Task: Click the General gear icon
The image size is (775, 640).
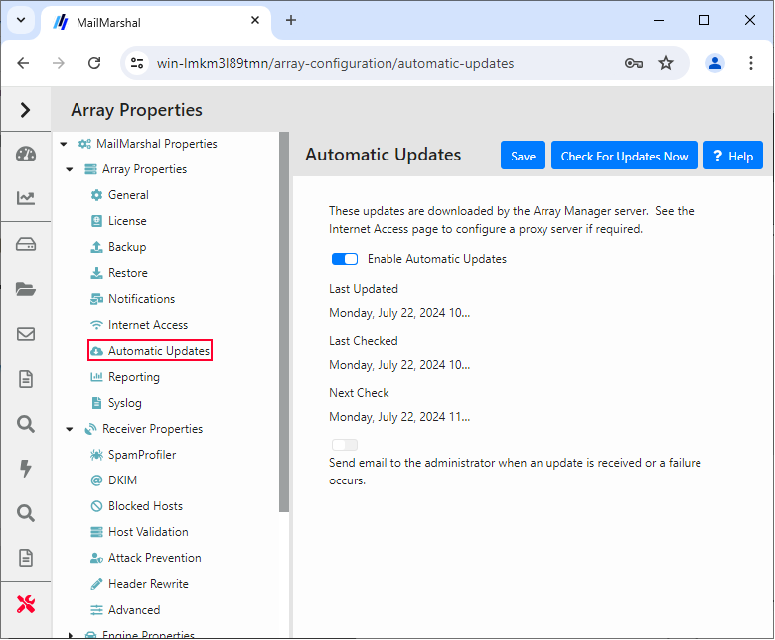Action: [x=96, y=195]
